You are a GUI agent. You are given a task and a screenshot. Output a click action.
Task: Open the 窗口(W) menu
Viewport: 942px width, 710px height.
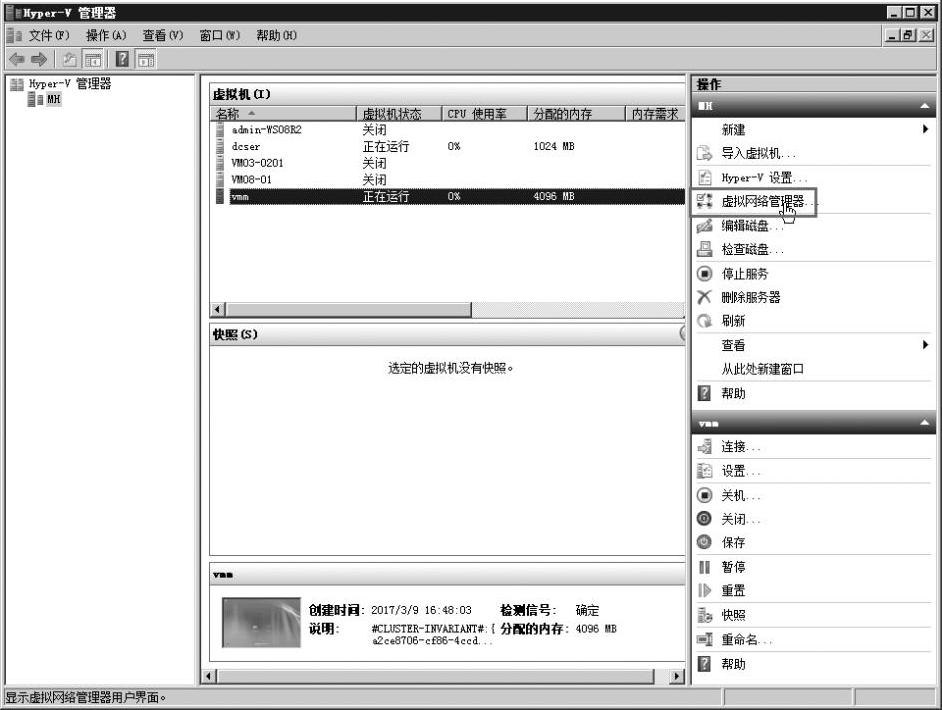219,35
